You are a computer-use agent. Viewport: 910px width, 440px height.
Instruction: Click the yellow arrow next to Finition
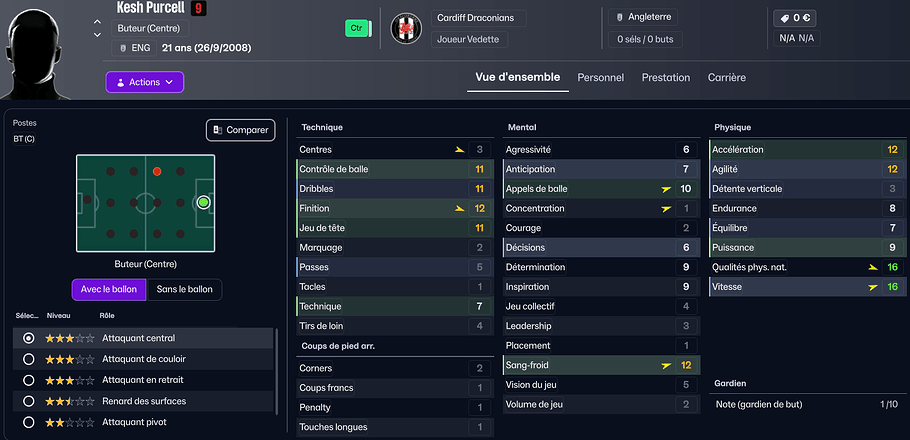459,208
